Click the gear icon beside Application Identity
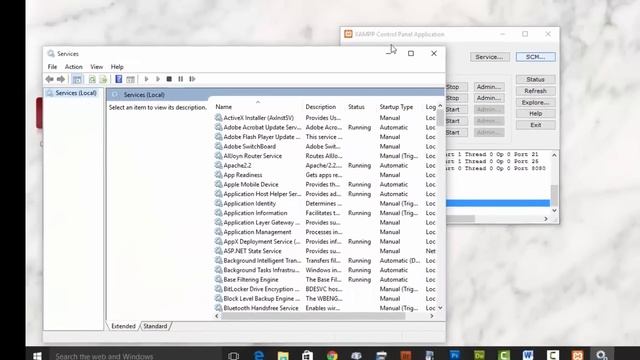The width and height of the screenshot is (640, 360). click(218, 203)
